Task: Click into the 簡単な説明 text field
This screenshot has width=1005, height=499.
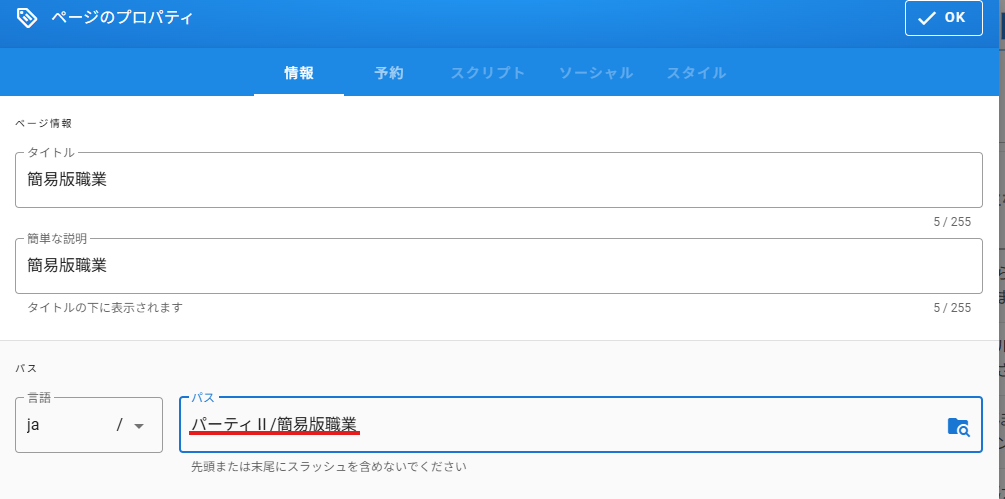Action: click(x=498, y=266)
